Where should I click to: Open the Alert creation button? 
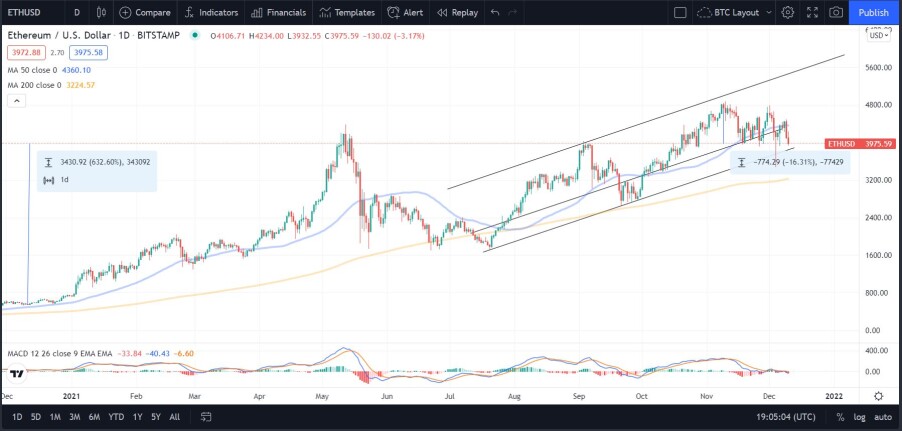click(405, 12)
